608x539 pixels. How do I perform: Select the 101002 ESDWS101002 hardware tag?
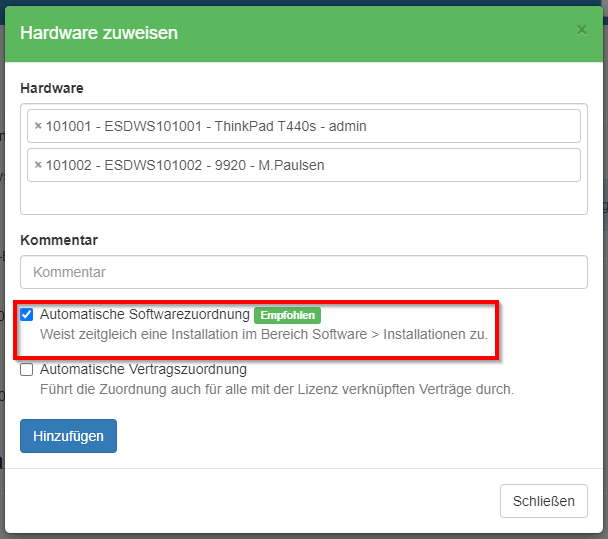[186, 165]
